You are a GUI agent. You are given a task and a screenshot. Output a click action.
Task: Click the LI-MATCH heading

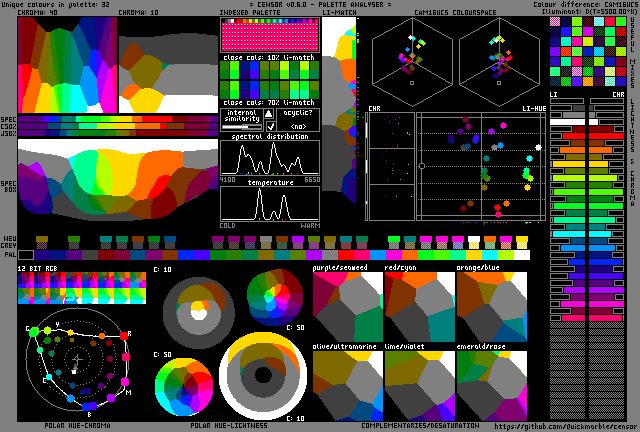pos(339,13)
